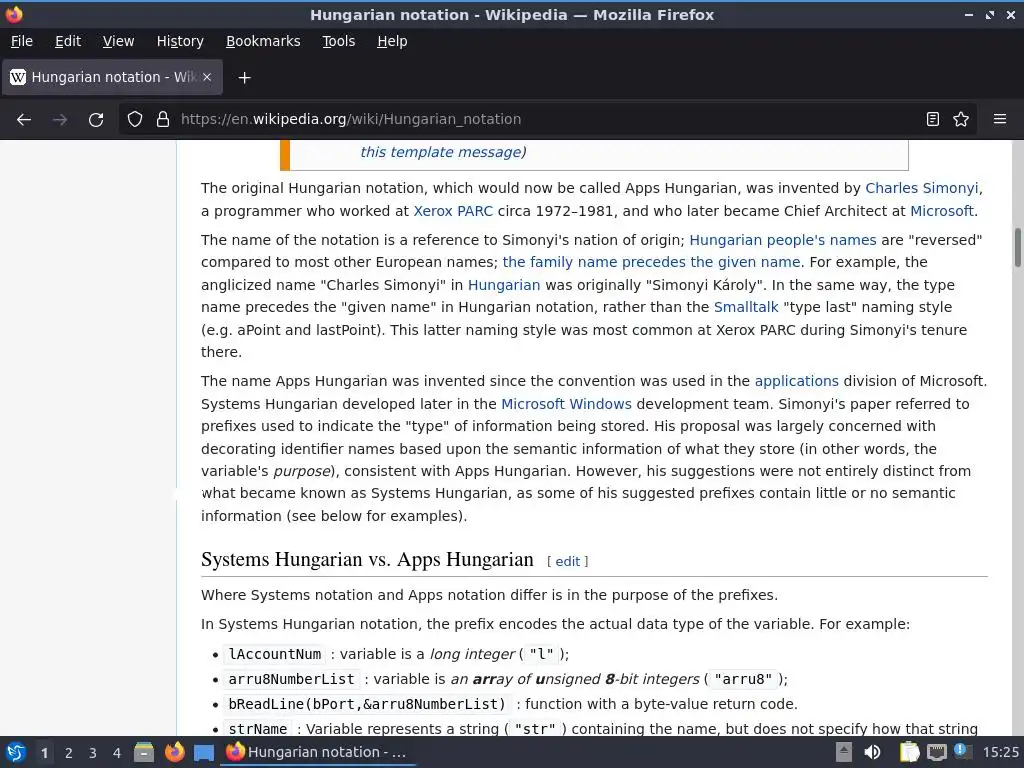
Task: Open the volume control tray icon
Action: [872, 752]
